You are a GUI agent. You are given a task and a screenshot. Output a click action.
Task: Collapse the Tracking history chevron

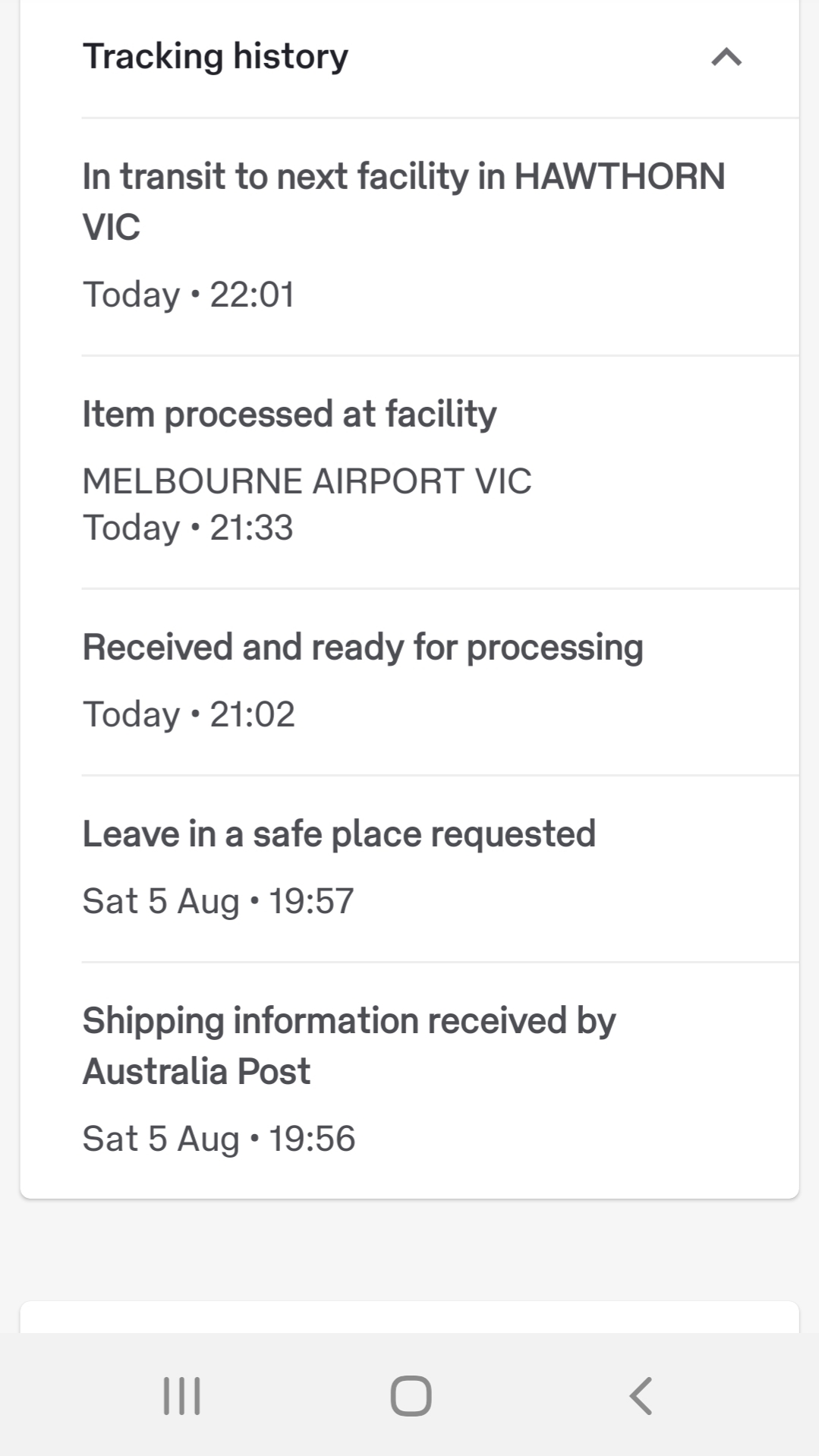click(726, 57)
